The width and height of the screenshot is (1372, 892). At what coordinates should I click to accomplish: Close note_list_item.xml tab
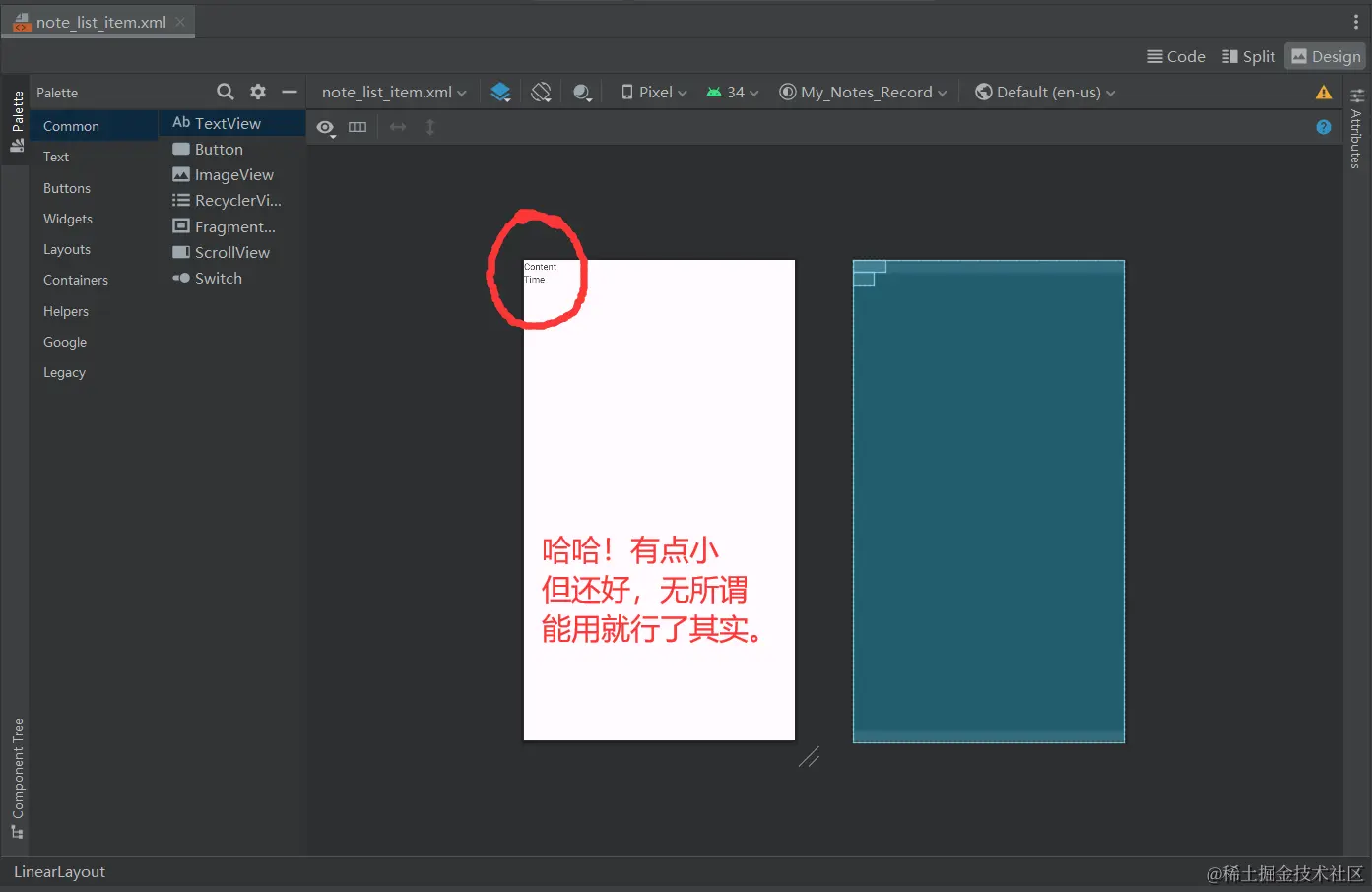(180, 22)
